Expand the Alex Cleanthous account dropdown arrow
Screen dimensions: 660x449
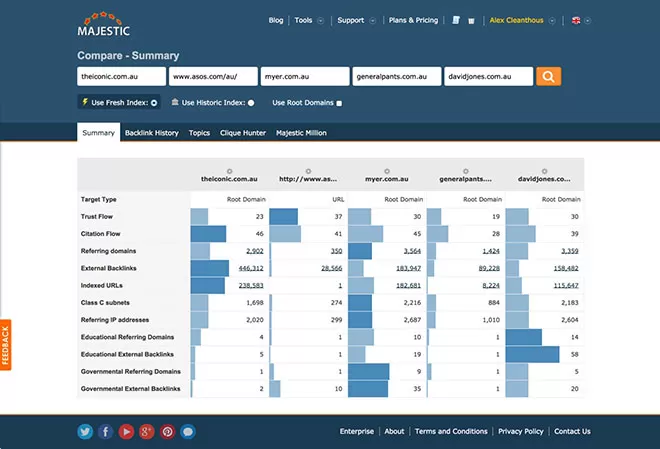(552, 21)
